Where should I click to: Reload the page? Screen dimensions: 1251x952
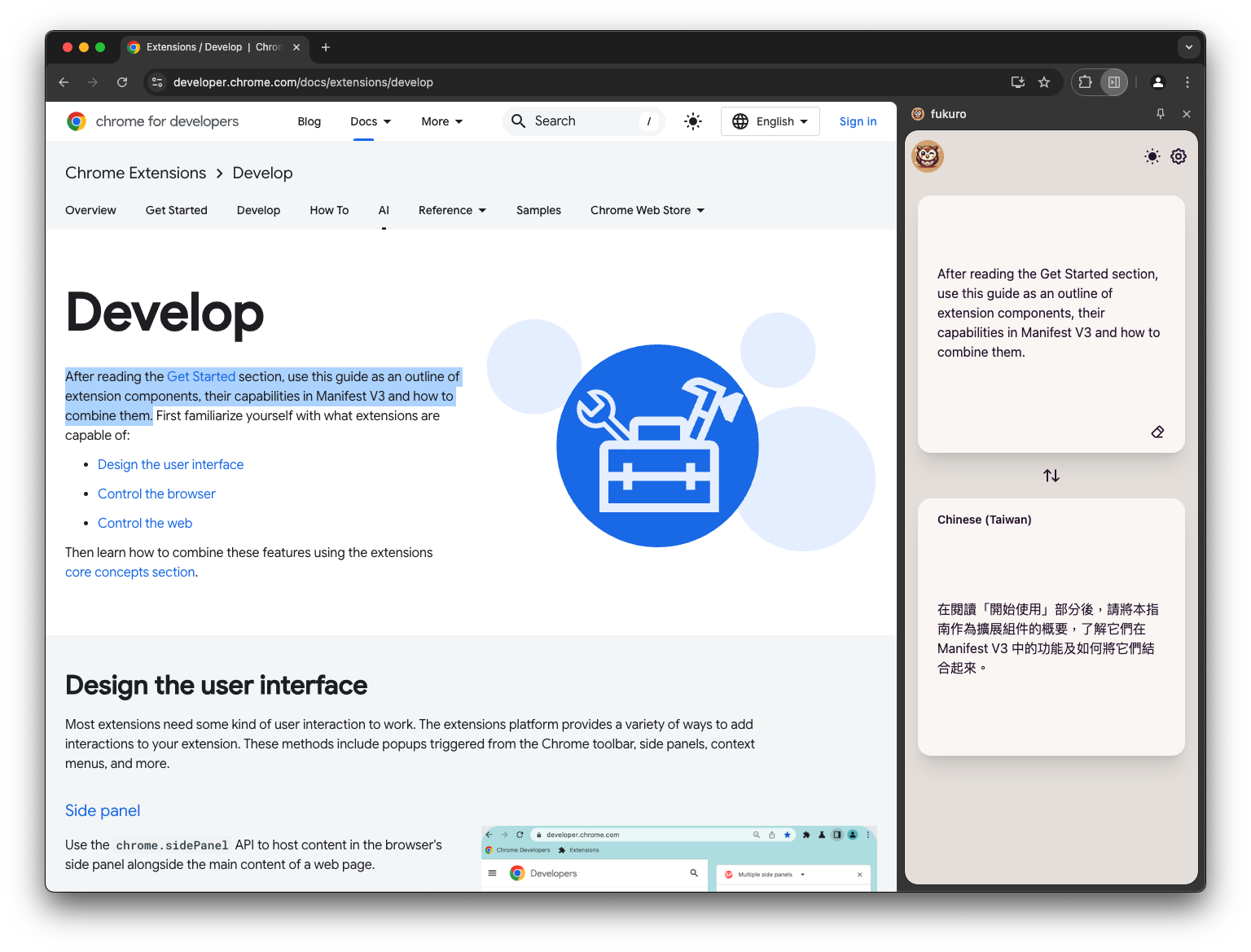pyautogui.click(x=122, y=81)
